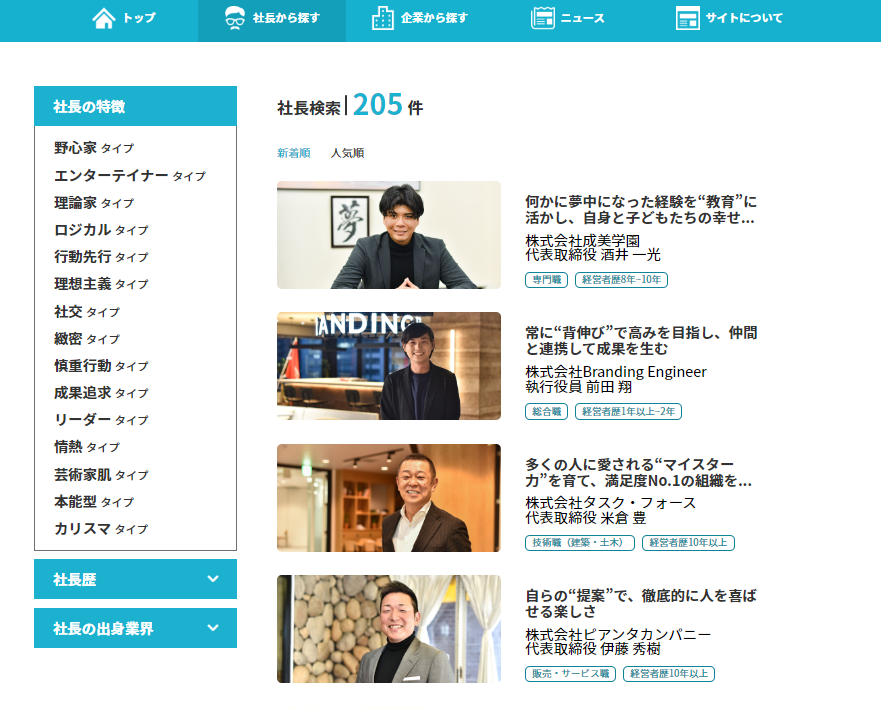Click the house icon for トップ
This screenshot has width=881, height=710.
[x=104, y=18]
